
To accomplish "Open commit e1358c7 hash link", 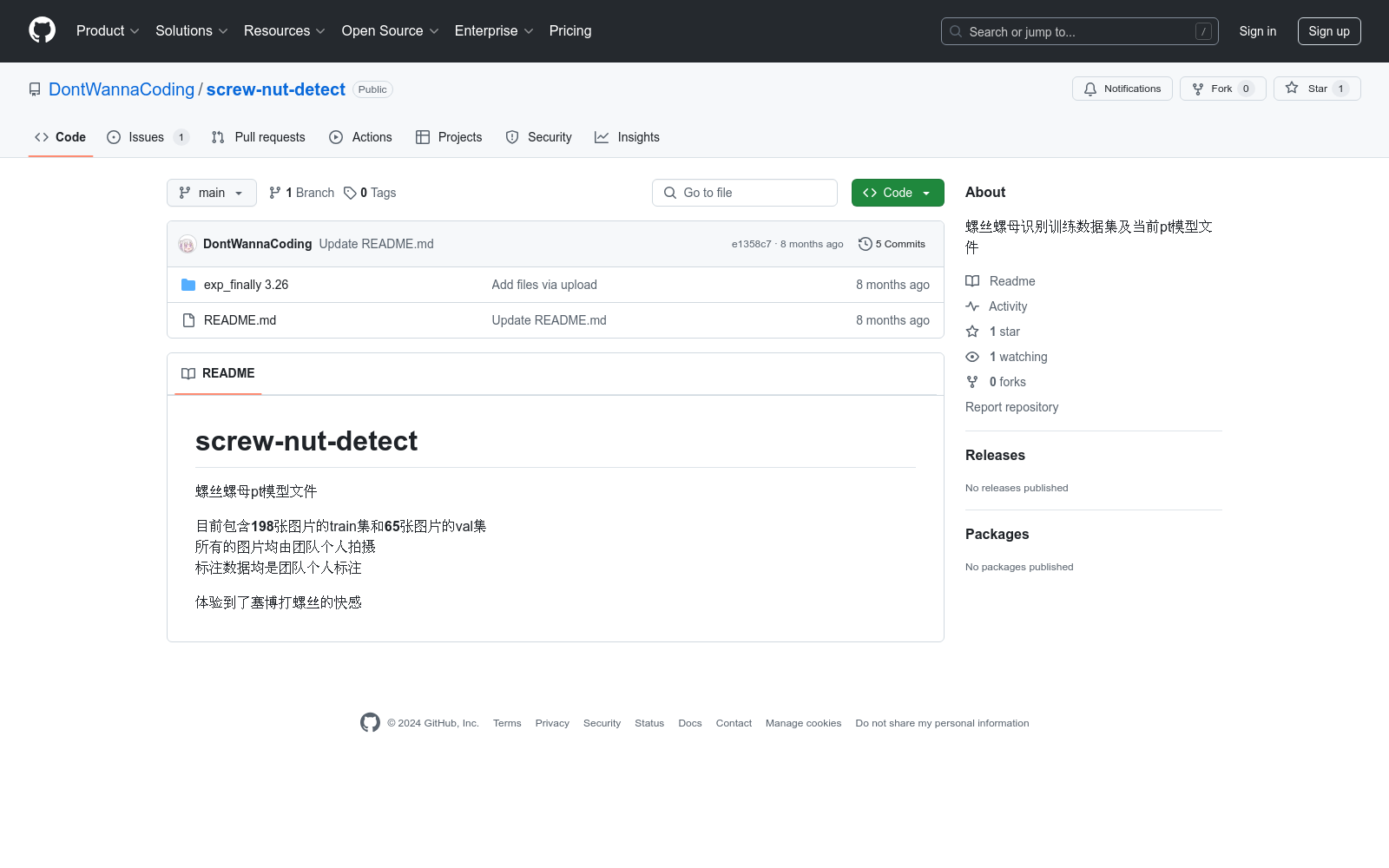I will pyautogui.click(x=752, y=244).
